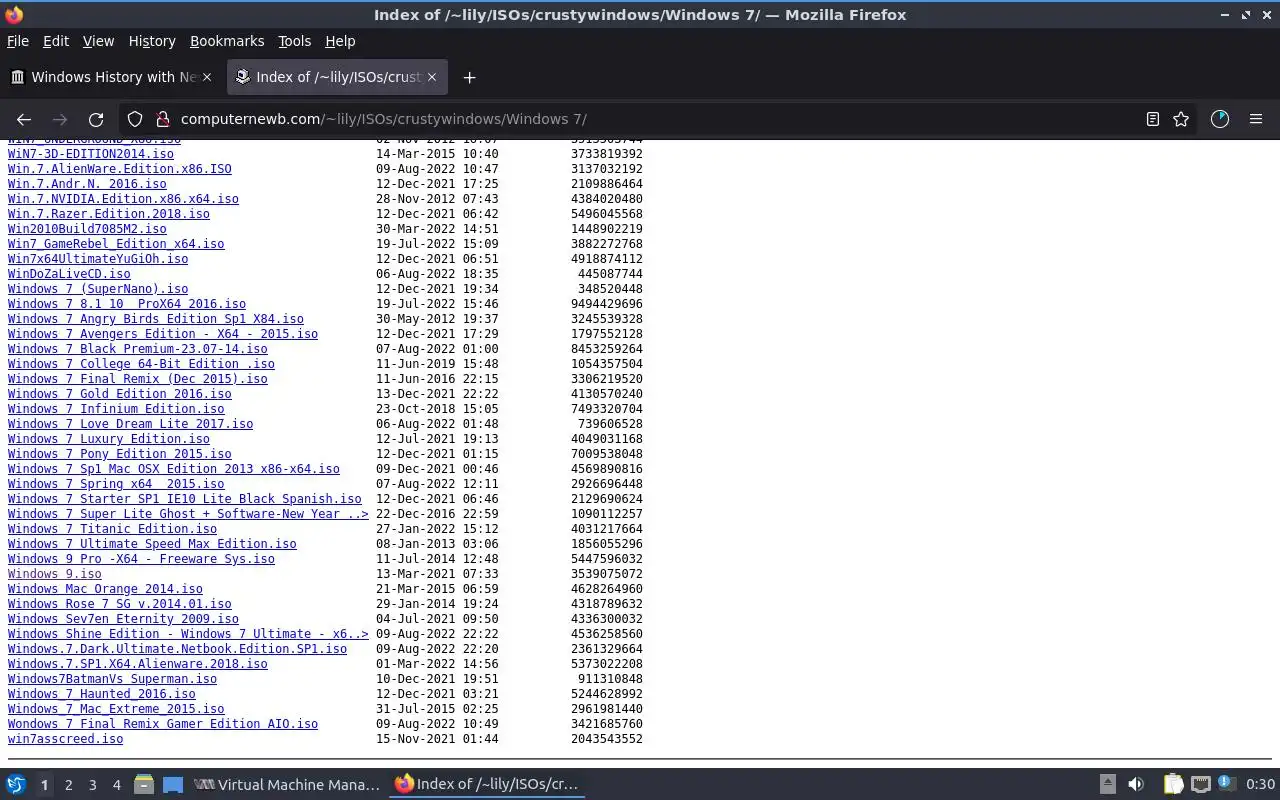Open the View menu
This screenshot has height=800, width=1280.
pyautogui.click(x=98, y=41)
